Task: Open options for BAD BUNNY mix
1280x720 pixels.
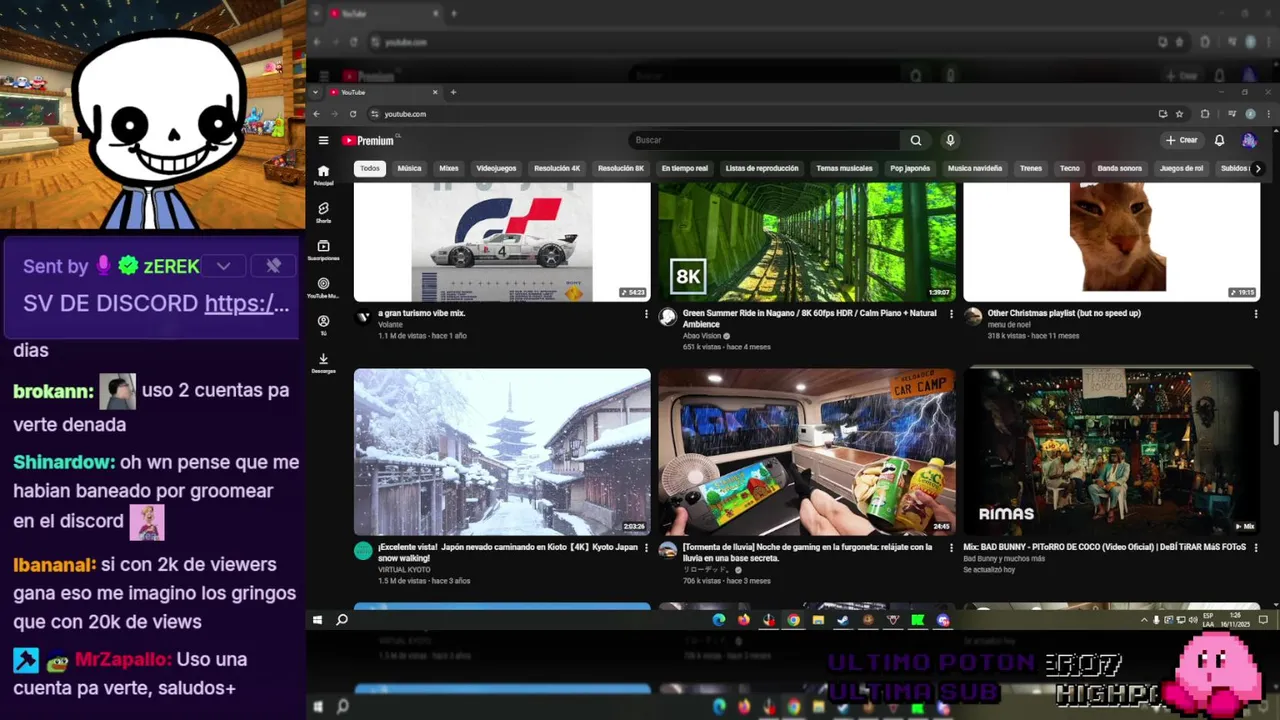Action: pos(1256,548)
